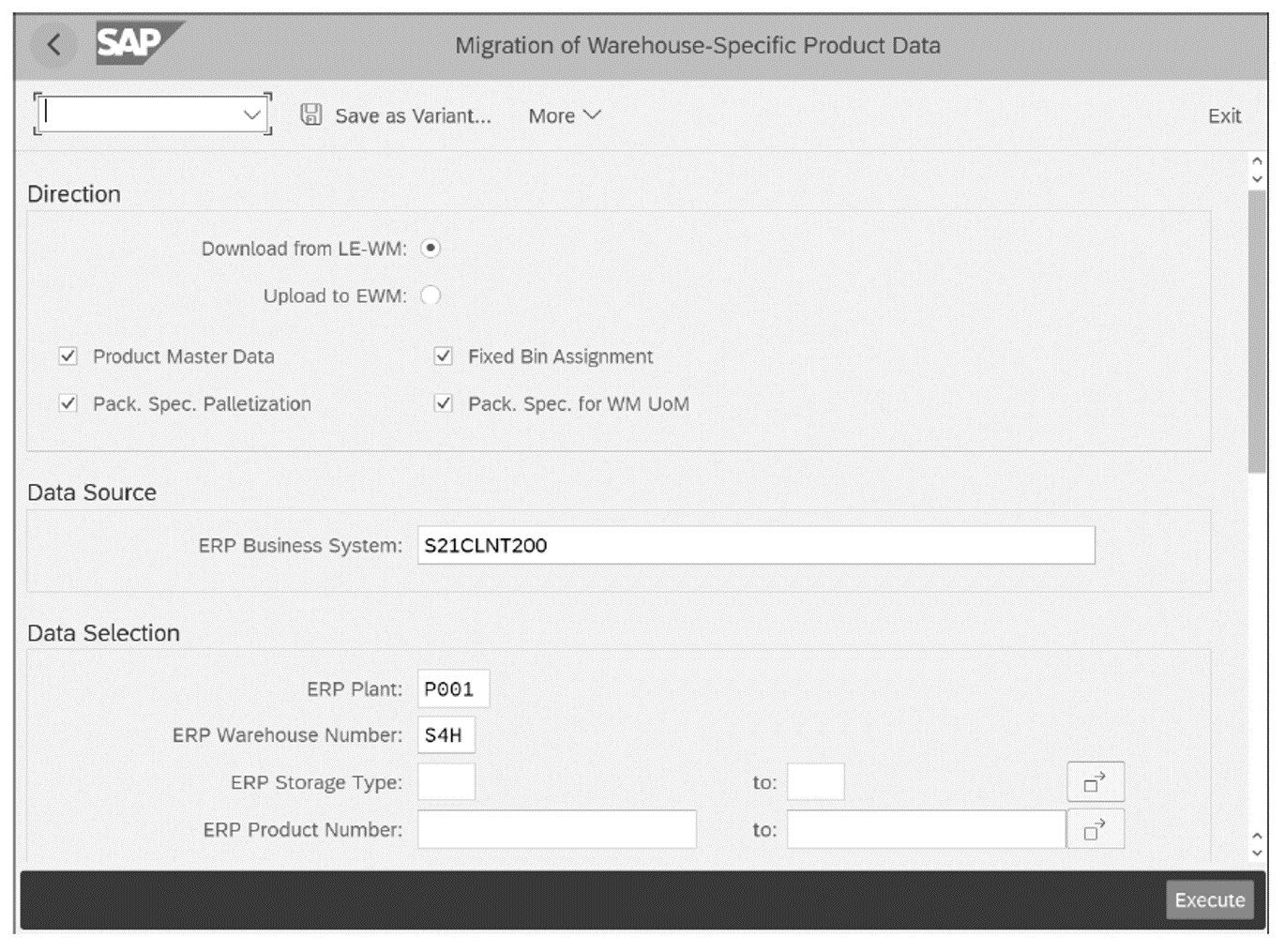
Task: Click the Save as Variant floppy disk icon
Action: (x=310, y=114)
